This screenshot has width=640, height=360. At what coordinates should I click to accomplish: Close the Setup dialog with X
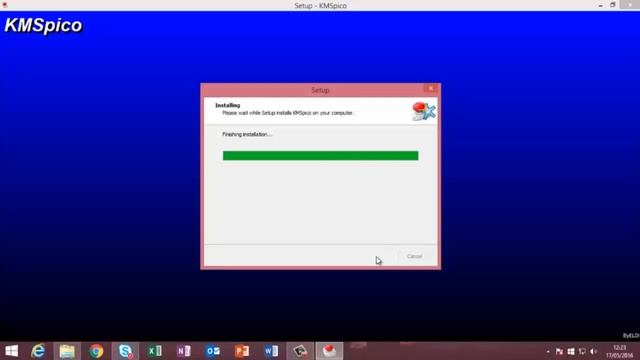(x=431, y=89)
